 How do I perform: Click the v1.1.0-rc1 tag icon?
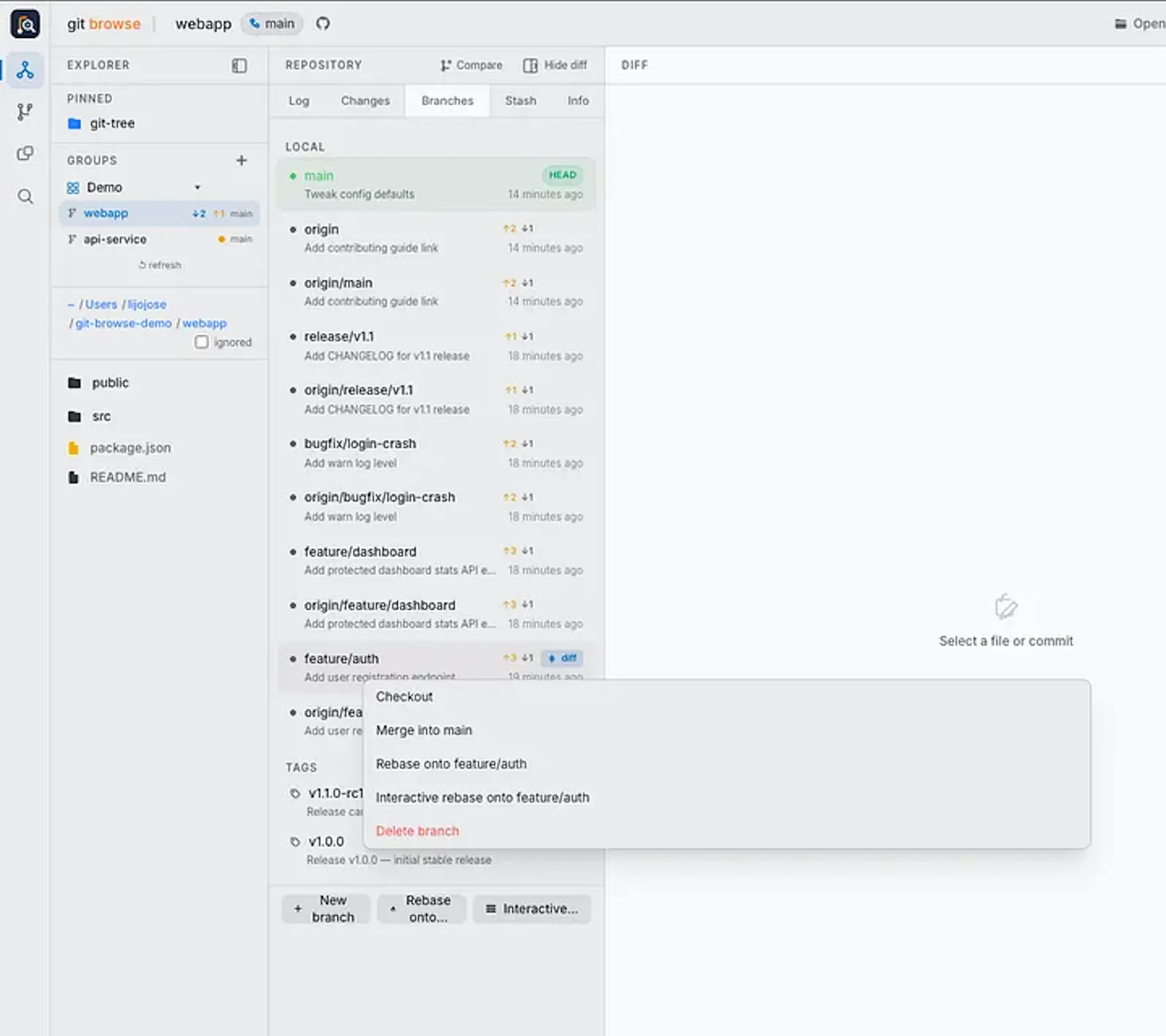click(x=295, y=793)
